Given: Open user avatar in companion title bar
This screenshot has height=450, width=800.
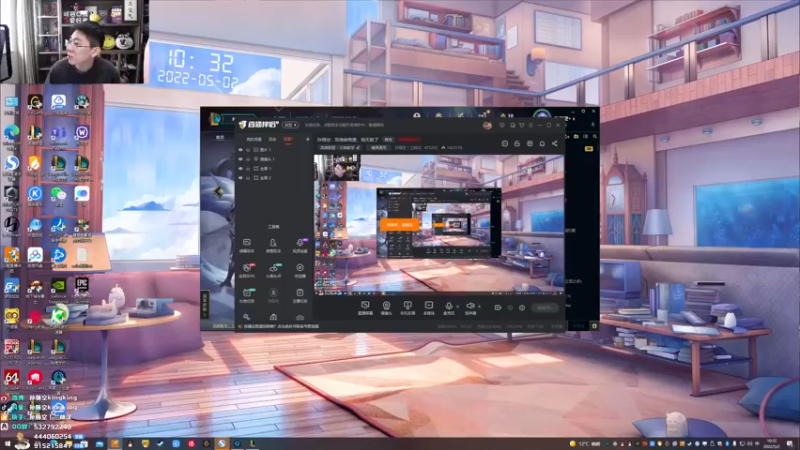Looking at the screenshot, I should pyautogui.click(x=487, y=125).
